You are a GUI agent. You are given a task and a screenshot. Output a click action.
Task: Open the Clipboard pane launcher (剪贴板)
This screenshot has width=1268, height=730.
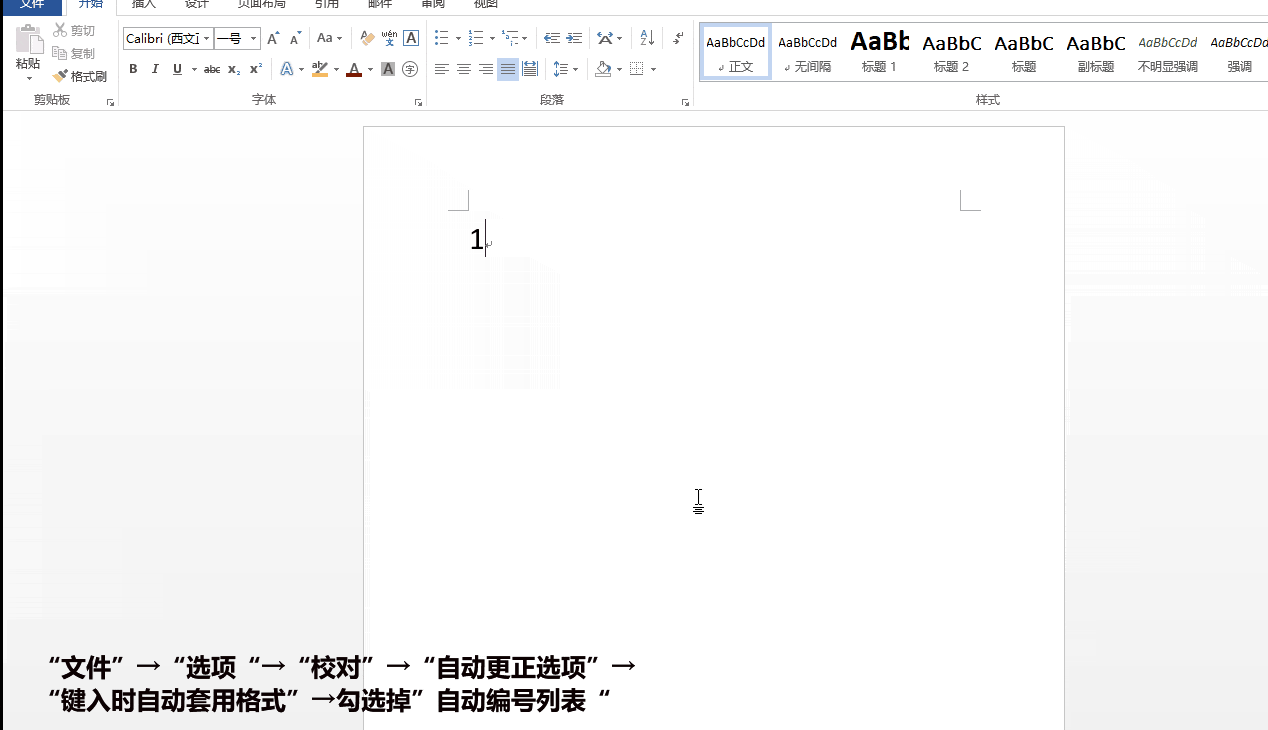click(x=110, y=102)
